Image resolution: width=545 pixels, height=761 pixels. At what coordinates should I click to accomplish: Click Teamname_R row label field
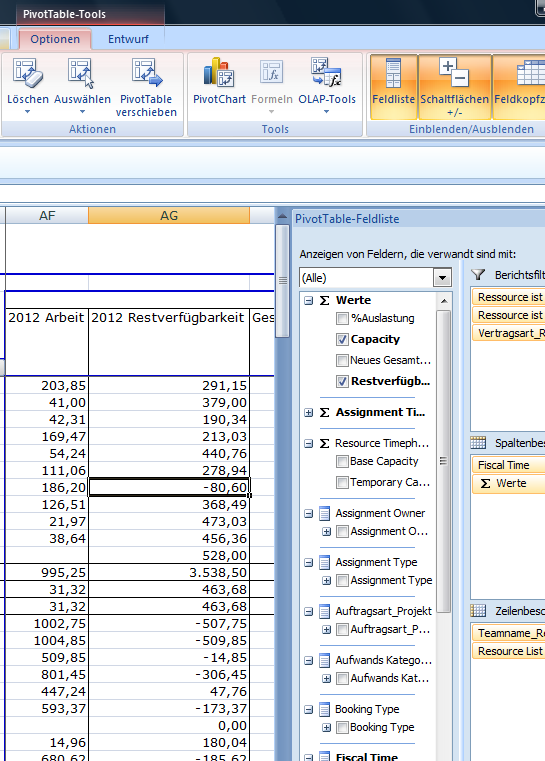[508, 633]
